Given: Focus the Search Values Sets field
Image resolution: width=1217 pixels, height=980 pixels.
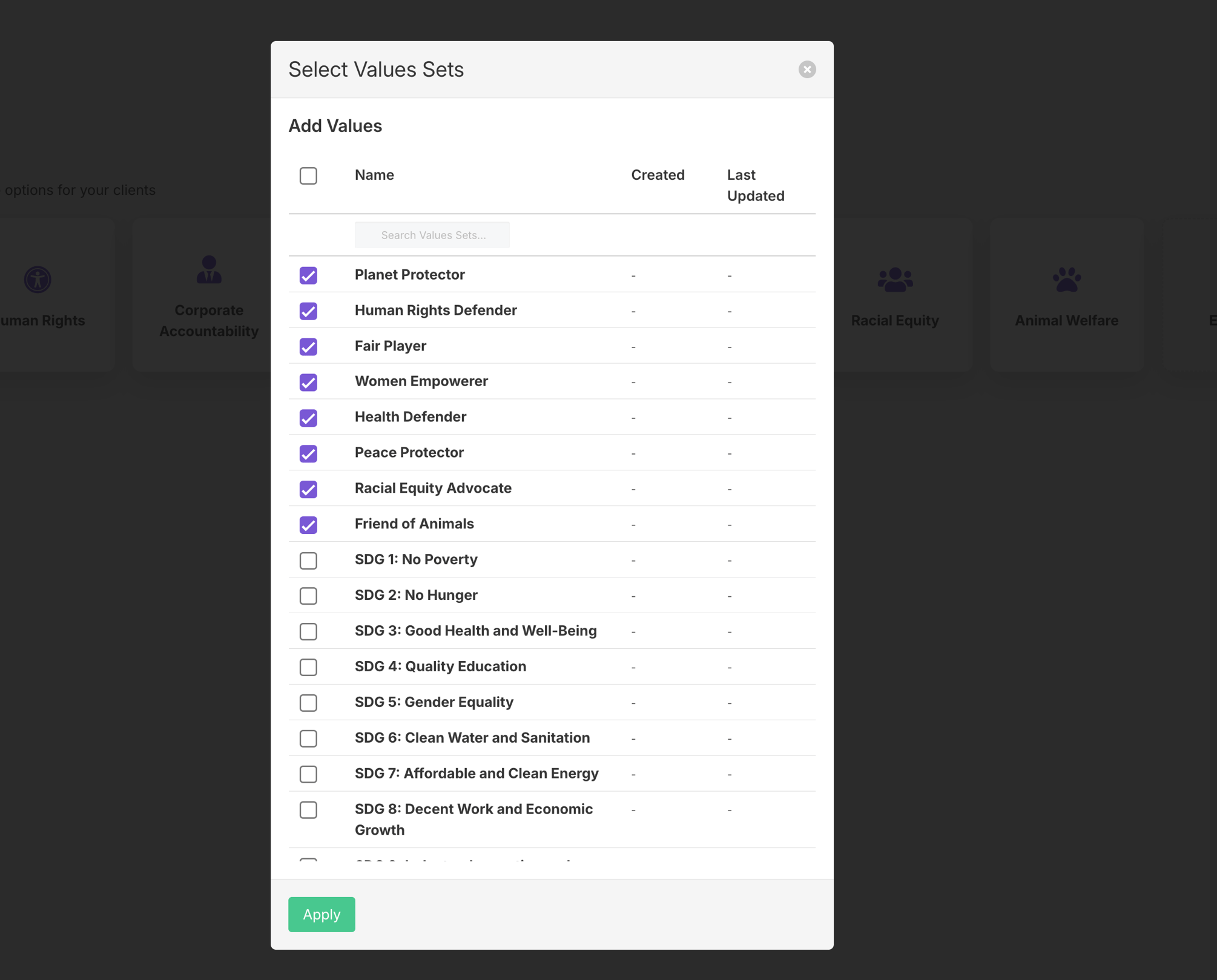Looking at the screenshot, I should click(x=432, y=235).
